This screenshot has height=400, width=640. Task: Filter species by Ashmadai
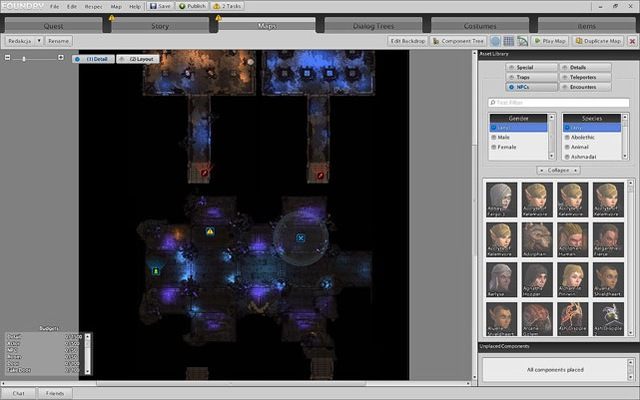(x=592, y=156)
